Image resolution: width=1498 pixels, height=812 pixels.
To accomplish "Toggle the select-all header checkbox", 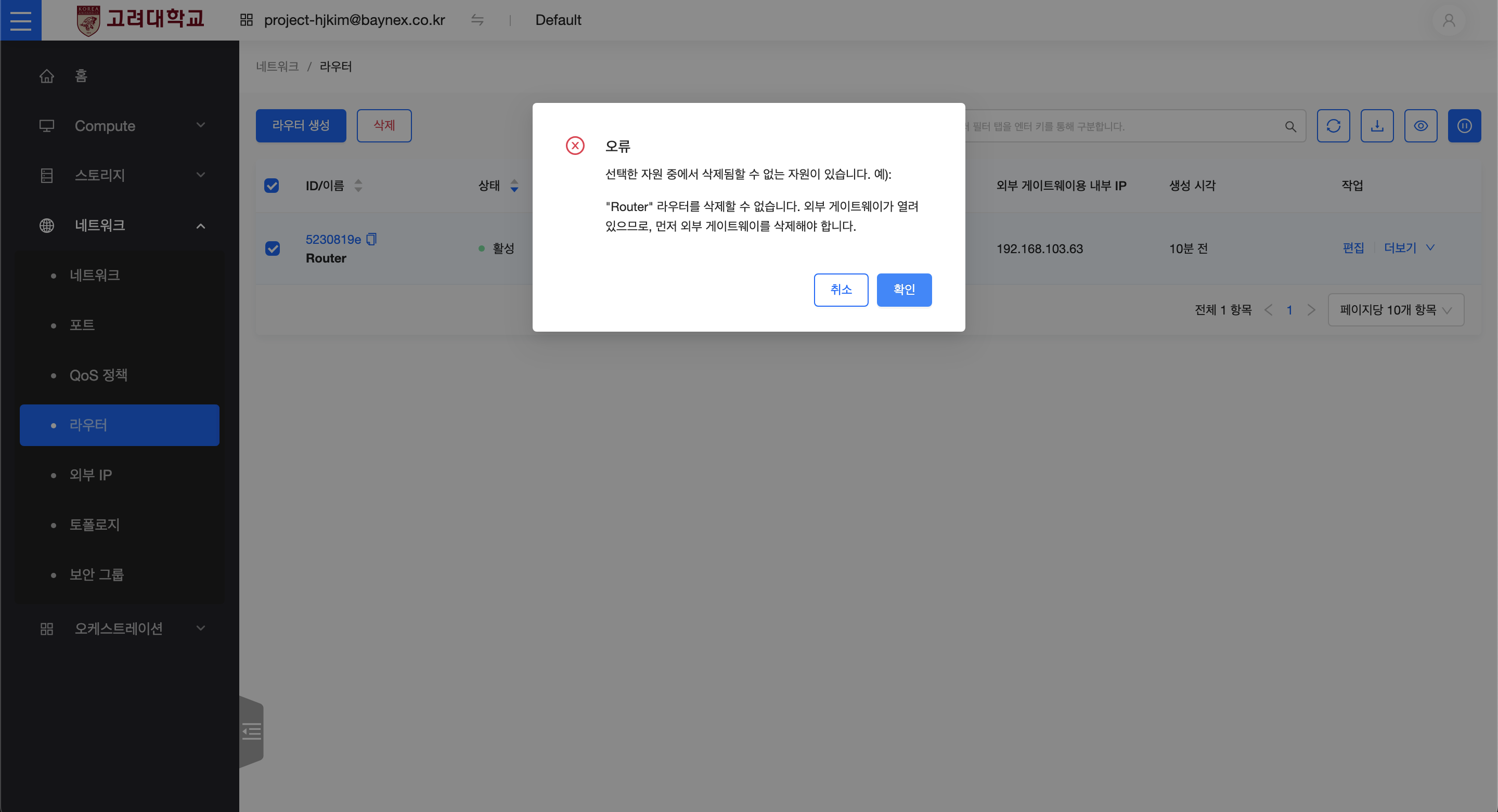I will (272, 186).
